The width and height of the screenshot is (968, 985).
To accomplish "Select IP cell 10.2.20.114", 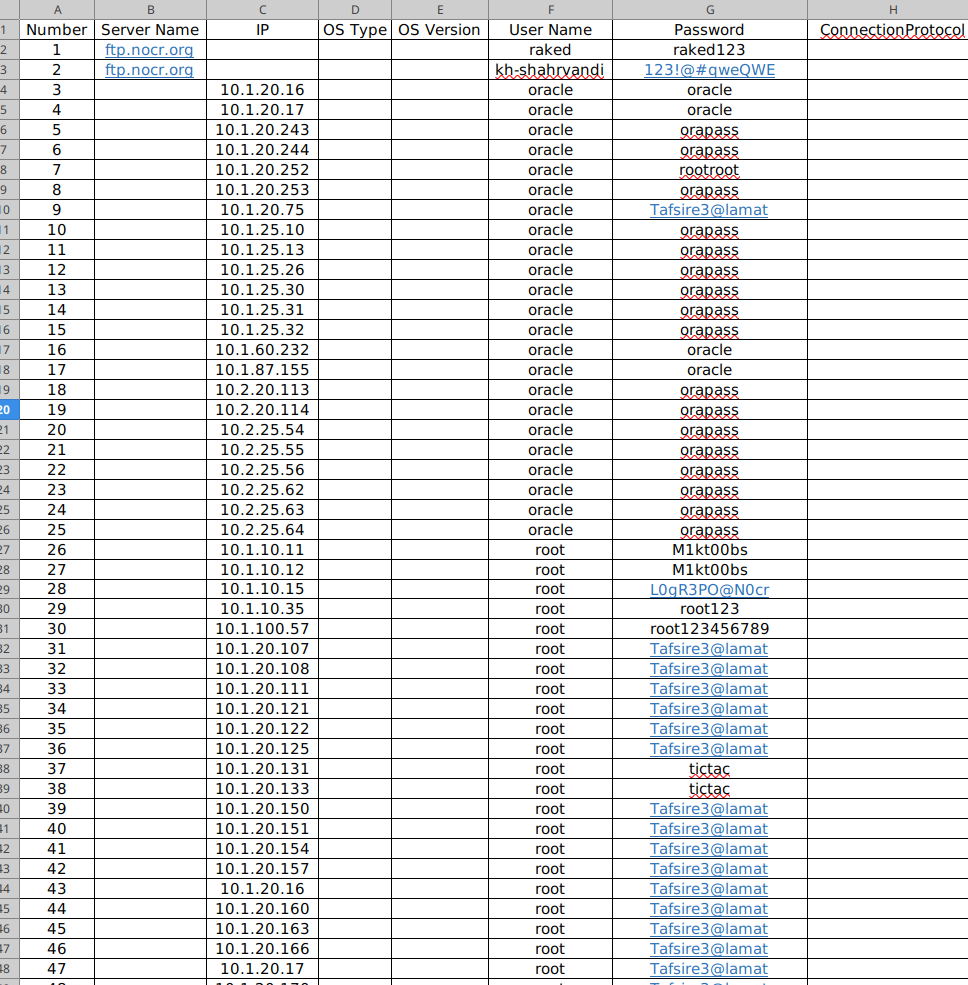I will 263,410.
